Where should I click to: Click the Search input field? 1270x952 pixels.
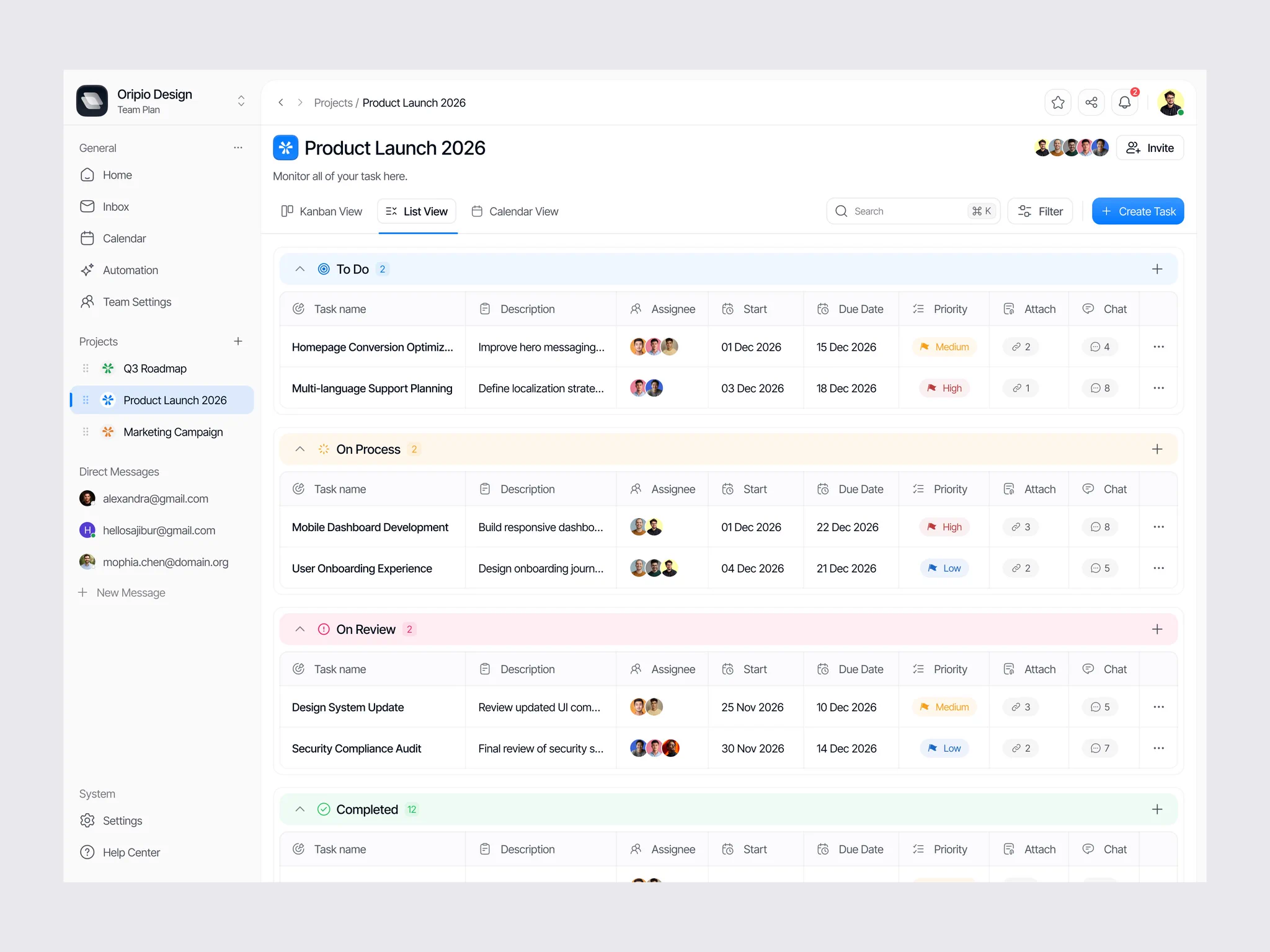point(913,211)
